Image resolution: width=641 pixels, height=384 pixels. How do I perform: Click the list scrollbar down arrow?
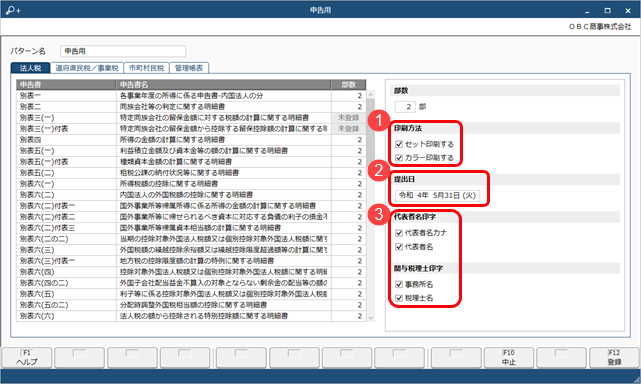coord(371,317)
